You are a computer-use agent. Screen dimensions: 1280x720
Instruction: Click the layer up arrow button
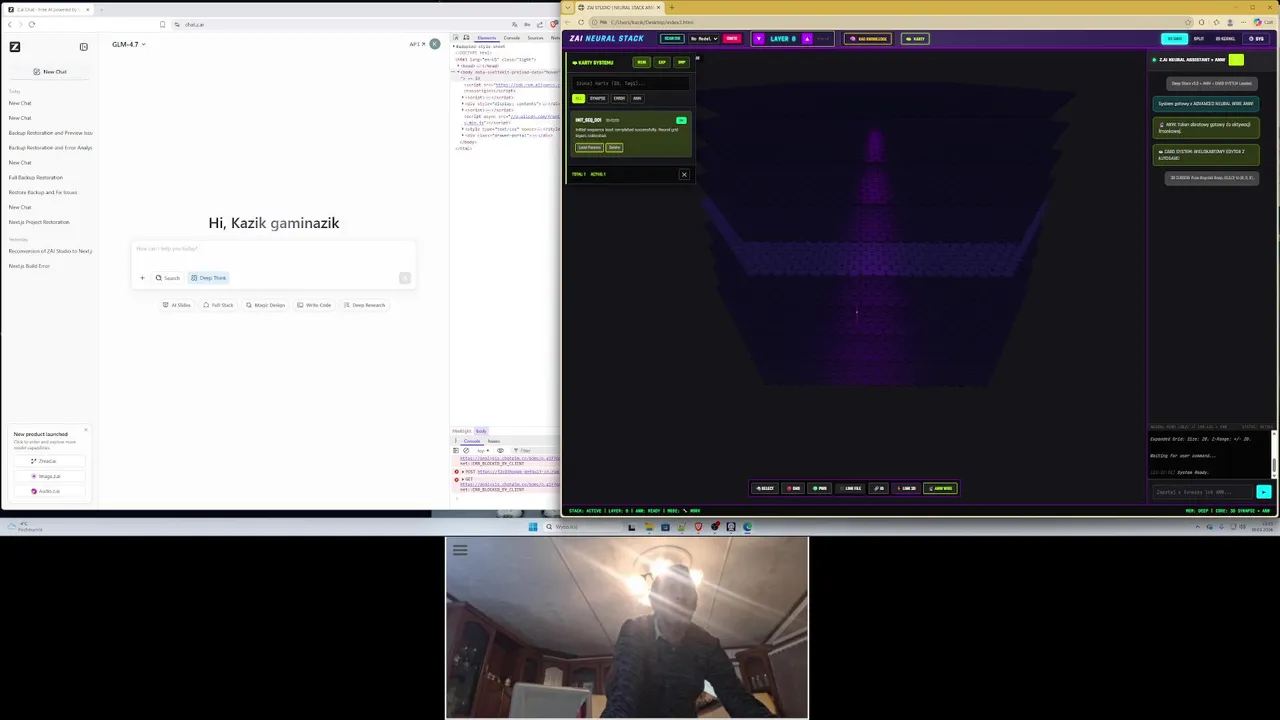[807, 39]
